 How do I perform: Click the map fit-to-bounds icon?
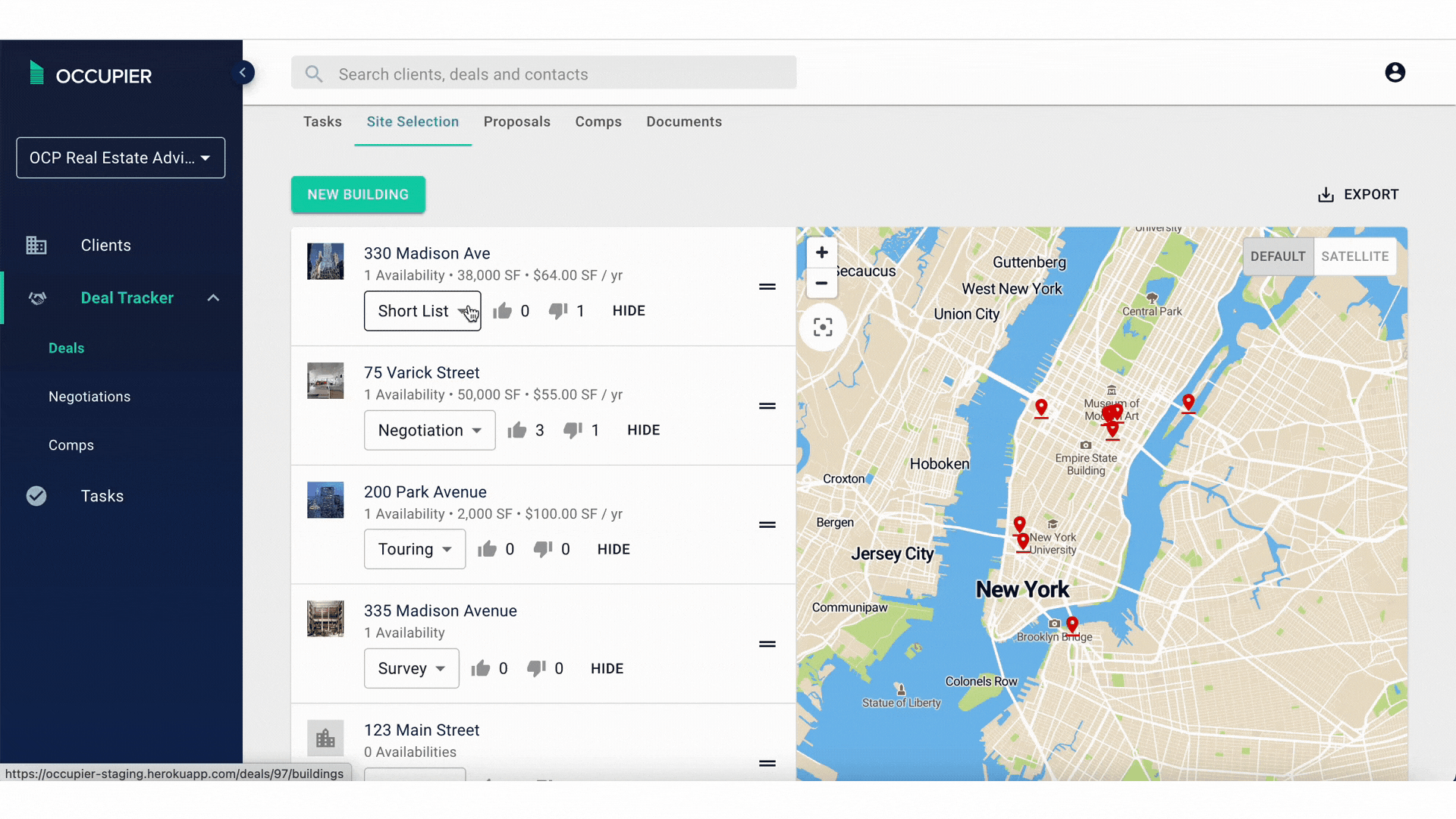click(823, 327)
